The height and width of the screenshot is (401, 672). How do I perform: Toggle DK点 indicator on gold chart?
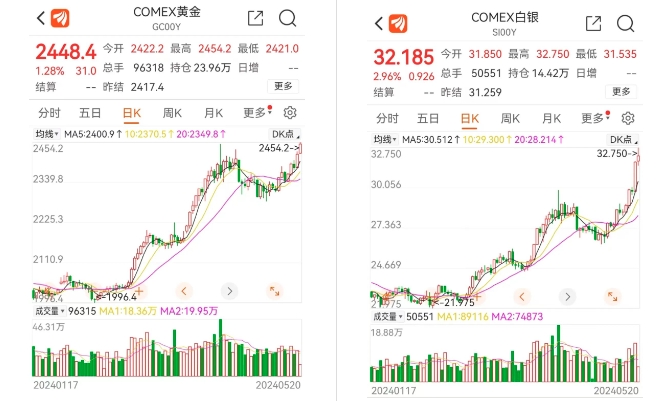click(x=285, y=134)
